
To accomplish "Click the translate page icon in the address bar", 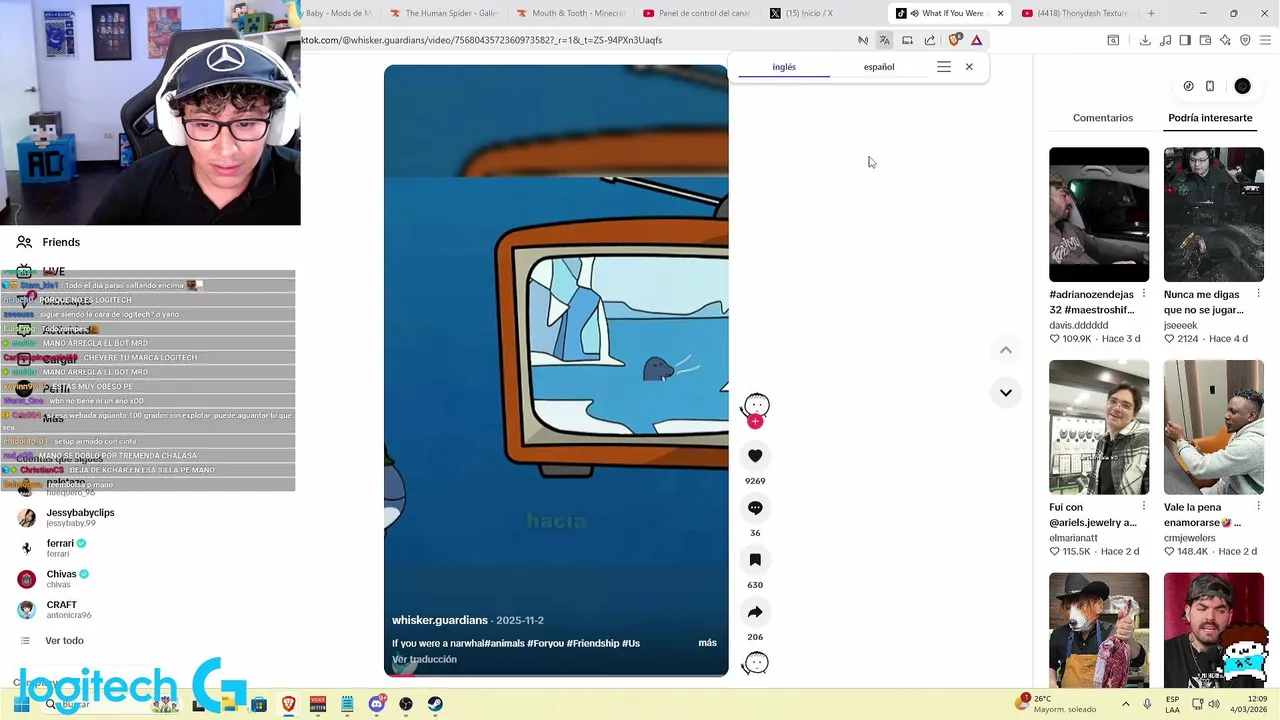I will (885, 40).
